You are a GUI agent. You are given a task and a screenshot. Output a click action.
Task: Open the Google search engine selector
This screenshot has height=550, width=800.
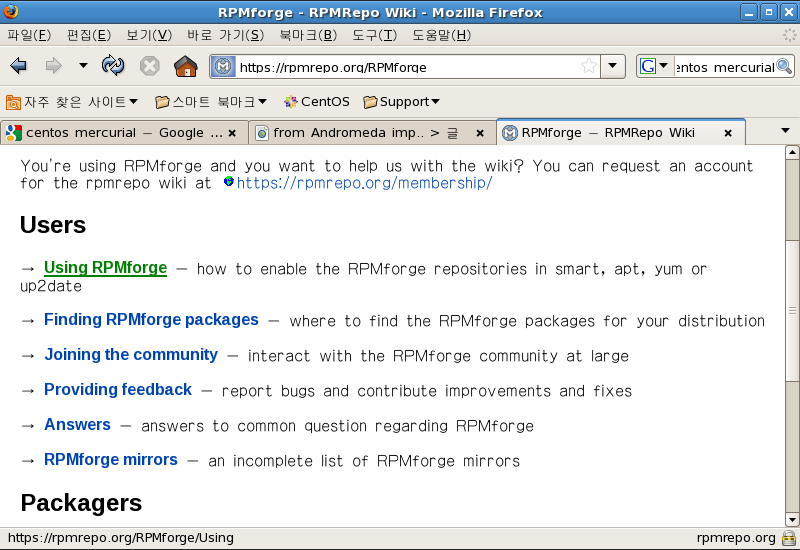click(654, 66)
